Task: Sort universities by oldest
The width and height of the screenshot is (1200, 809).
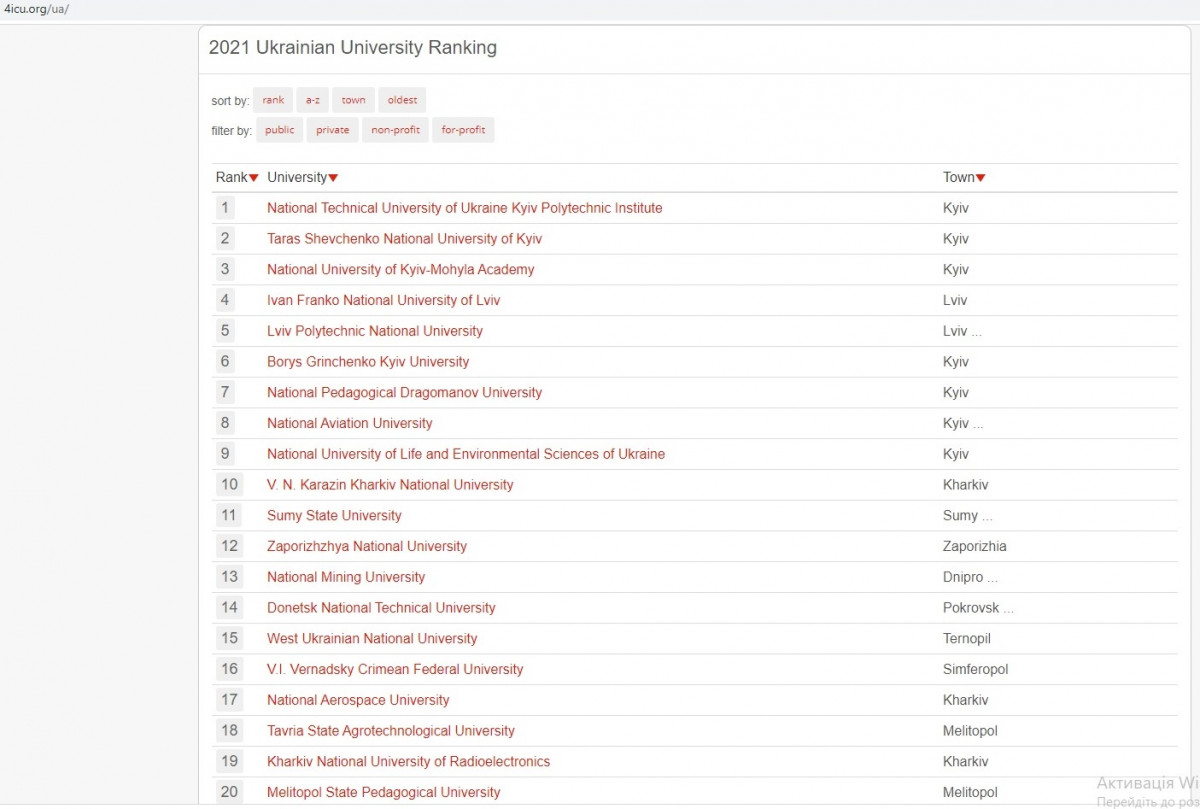Action: tap(402, 100)
